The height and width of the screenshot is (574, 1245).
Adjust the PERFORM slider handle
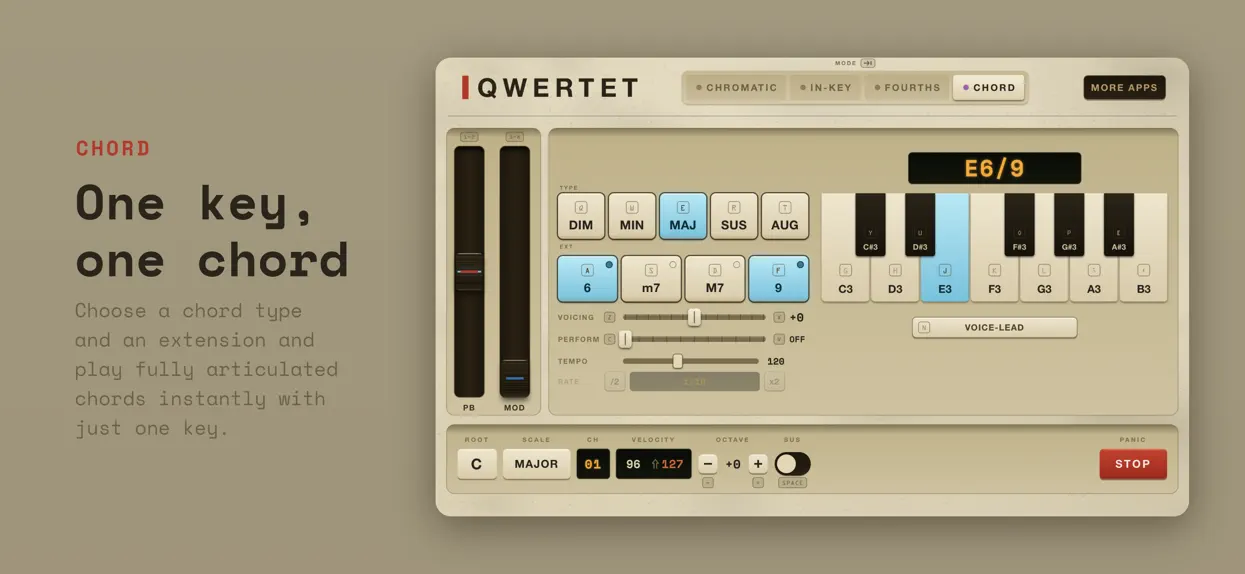pos(625,339)
